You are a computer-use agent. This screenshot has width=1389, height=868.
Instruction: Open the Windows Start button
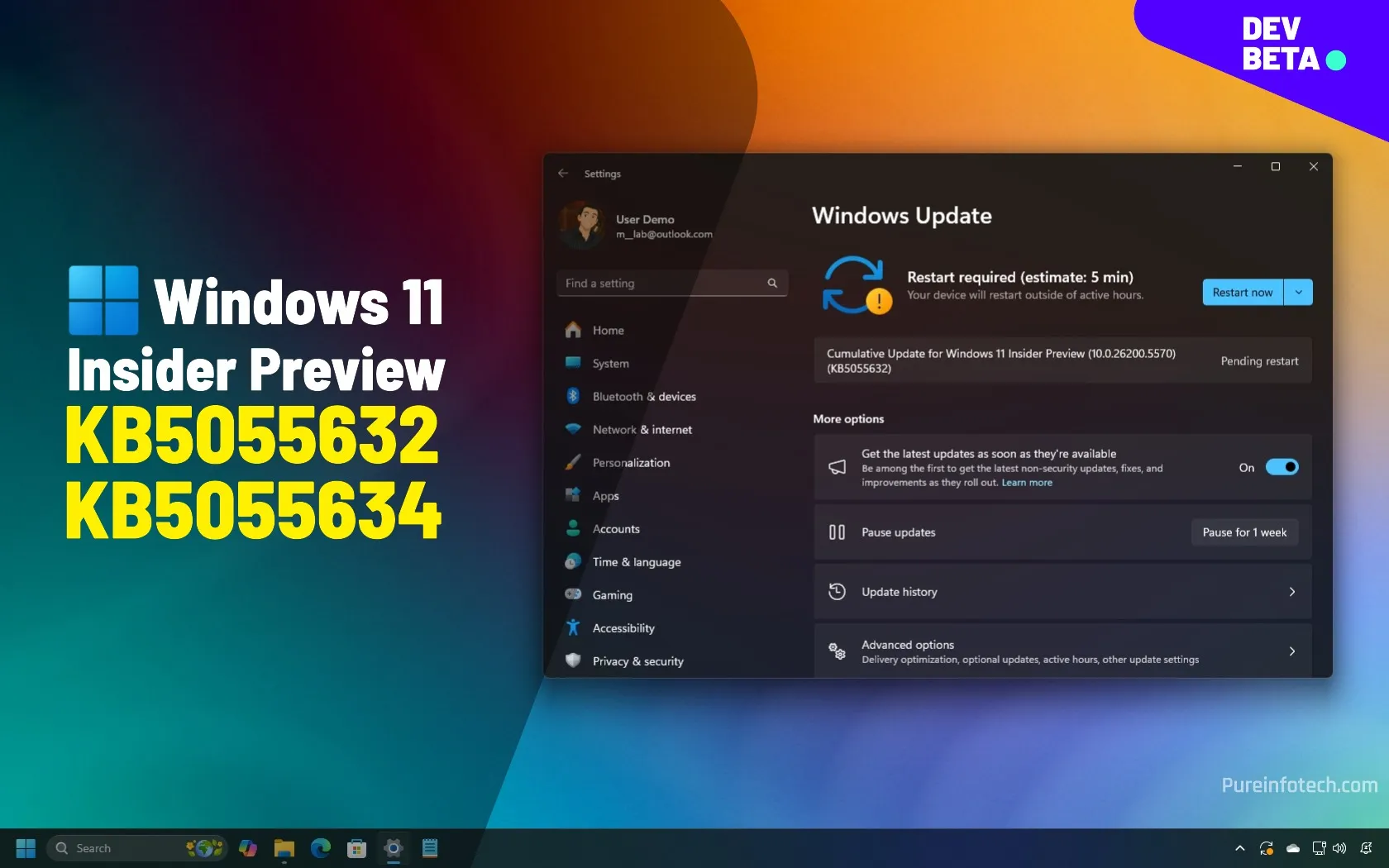pos(26,848)
